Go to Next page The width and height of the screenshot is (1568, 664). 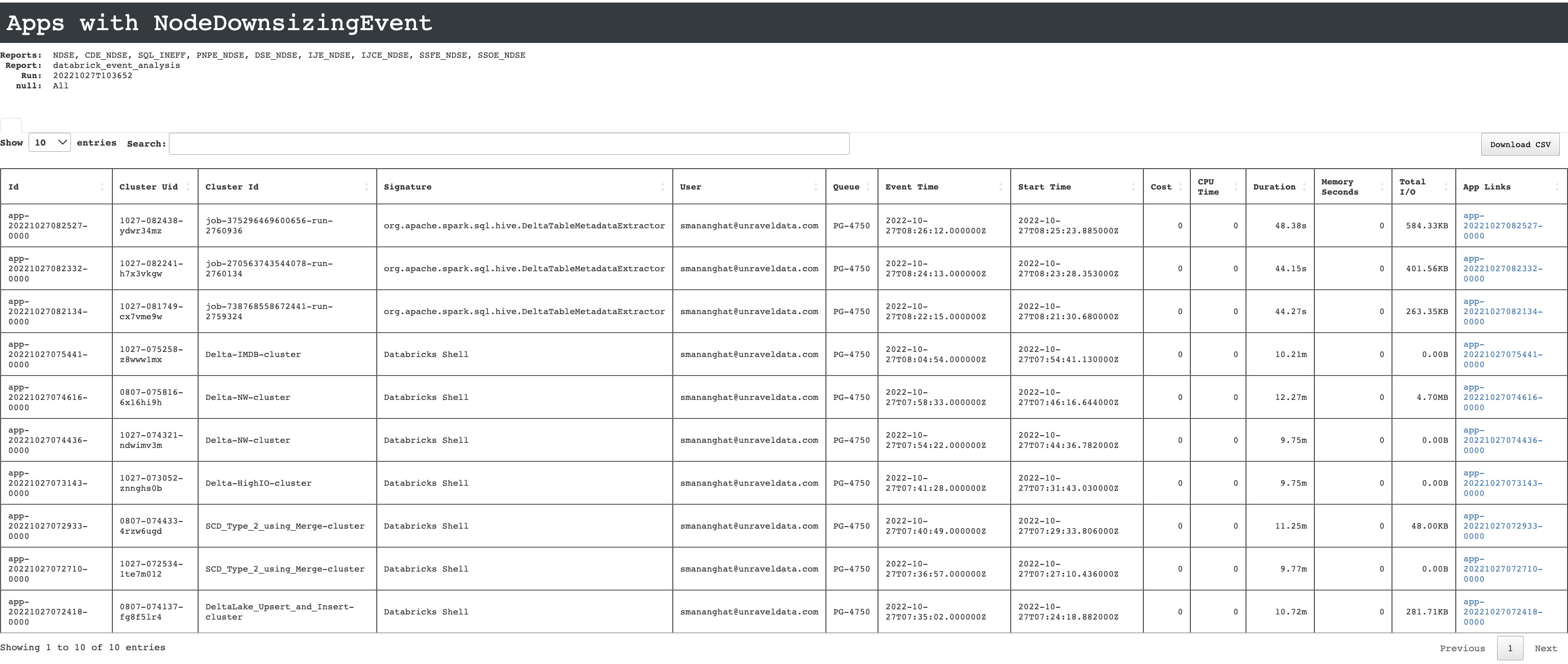click(x=1546, y=648)
